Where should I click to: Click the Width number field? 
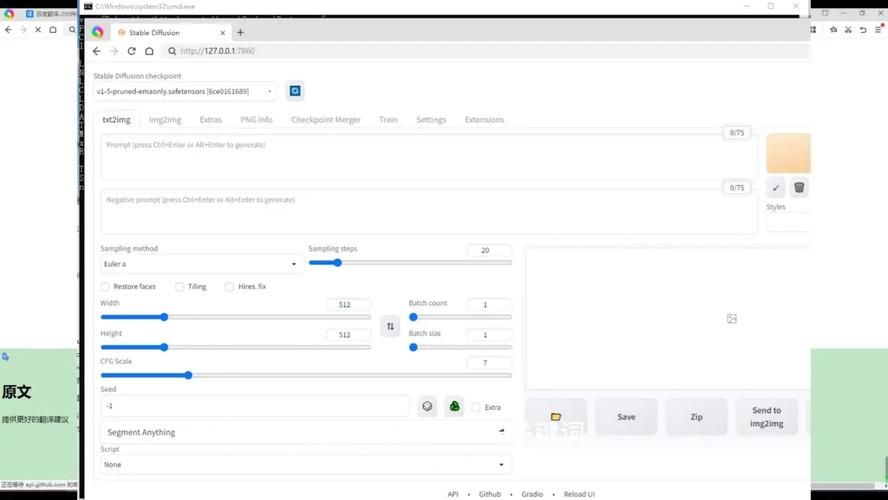(348, 305)
